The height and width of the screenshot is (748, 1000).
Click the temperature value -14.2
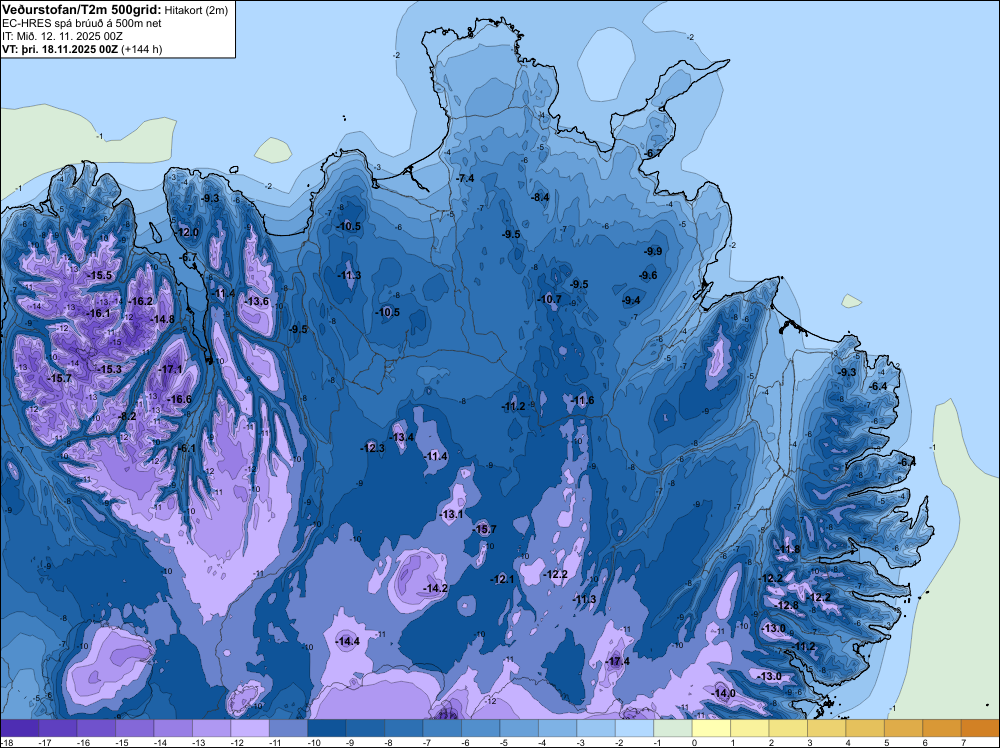coord(436,588)
